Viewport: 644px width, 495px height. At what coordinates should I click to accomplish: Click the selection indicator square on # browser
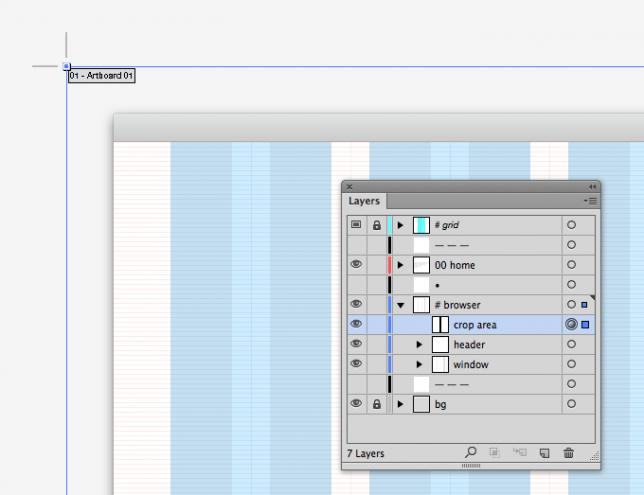(x=584, y=305)
